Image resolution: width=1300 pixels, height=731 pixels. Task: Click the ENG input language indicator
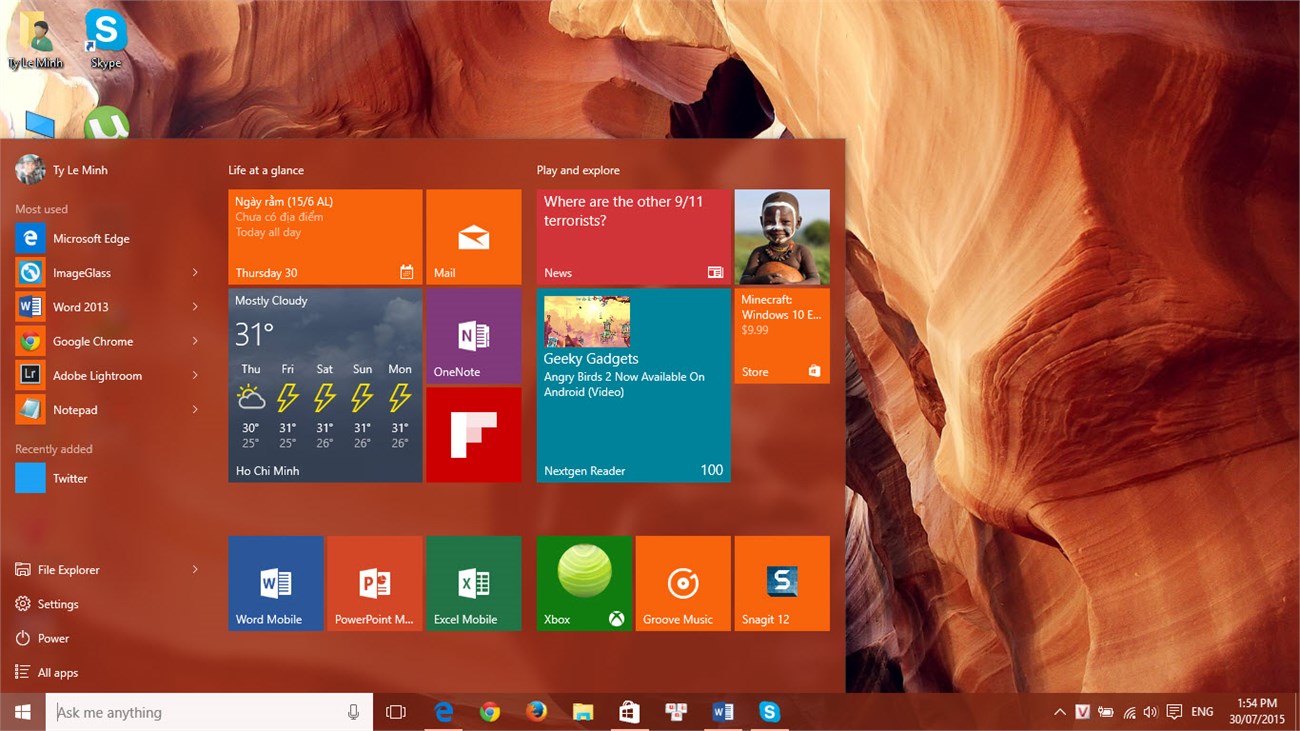coord(1203,712)
